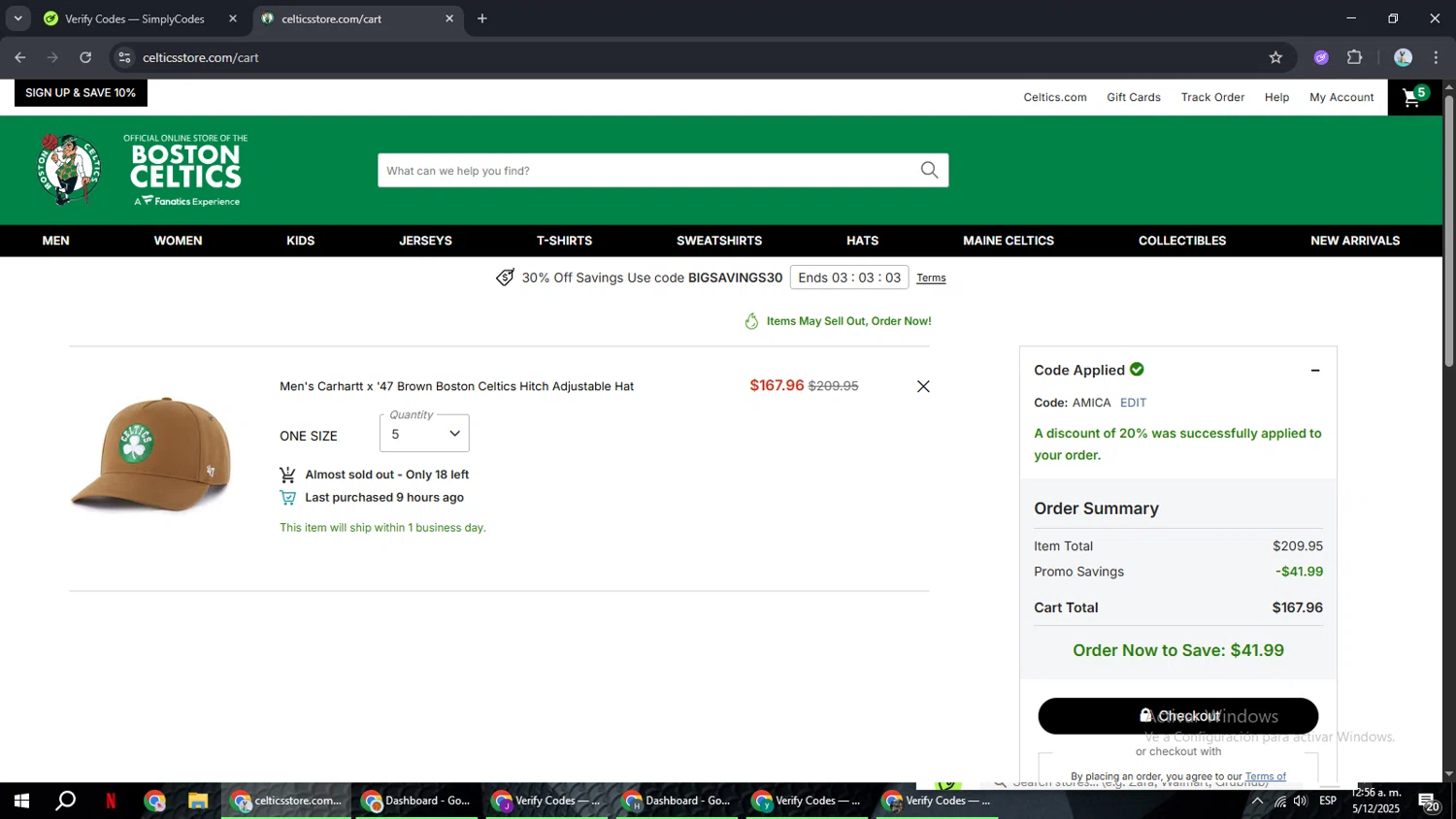This screenshot has height=819, width=1456.
Task: Click the Checkout button
Action: coord(1178,716)
